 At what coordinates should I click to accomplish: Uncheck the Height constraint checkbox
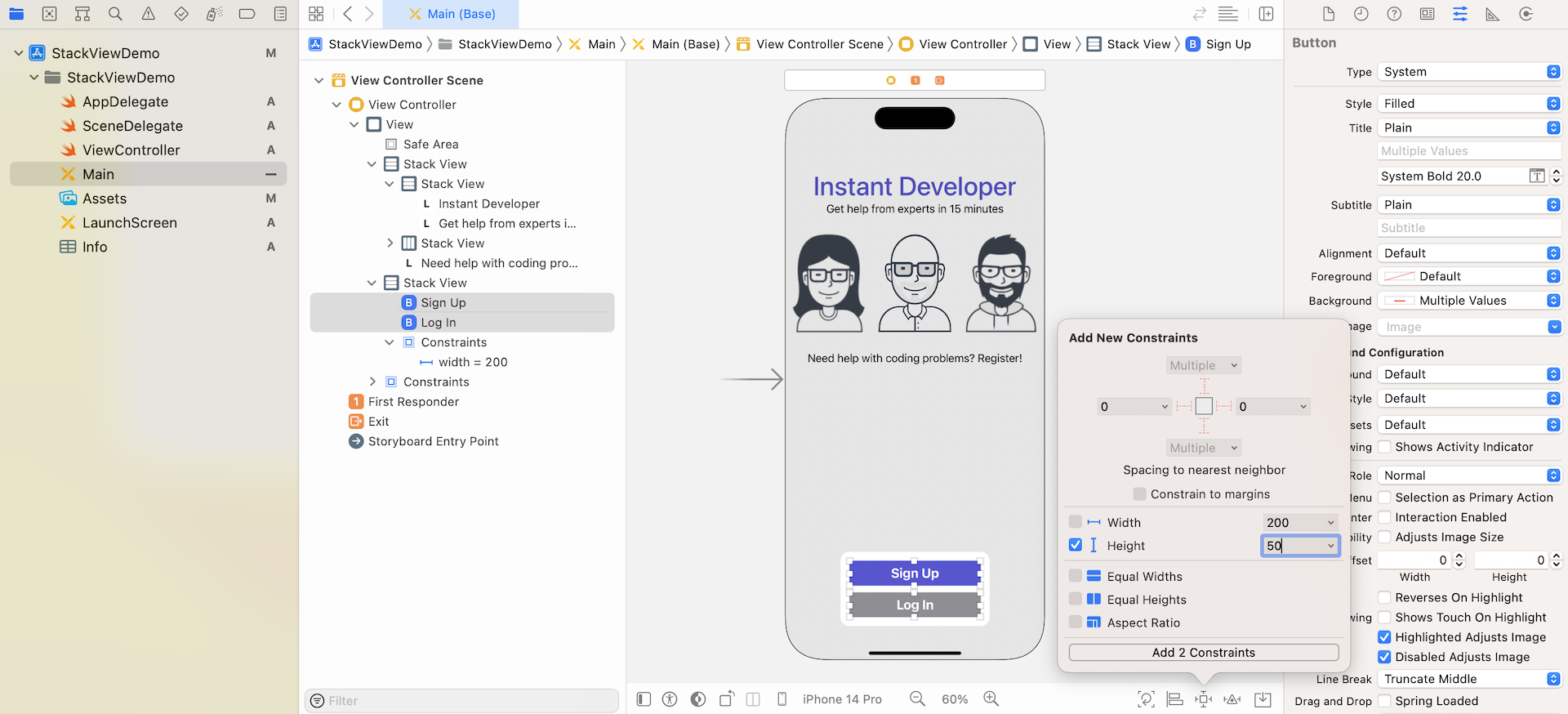click(1076, 545)
